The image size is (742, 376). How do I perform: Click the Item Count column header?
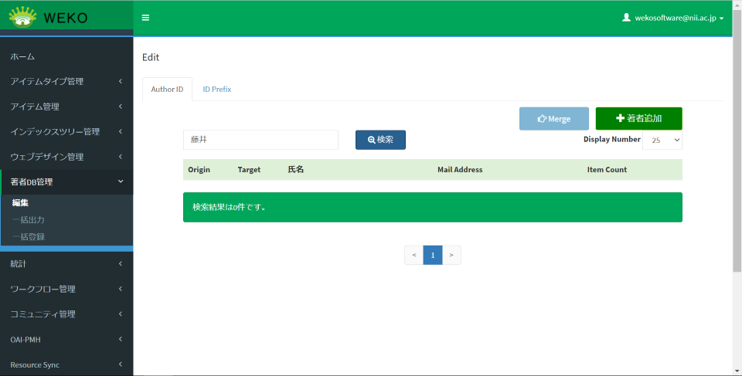click(x=607, y=169)
